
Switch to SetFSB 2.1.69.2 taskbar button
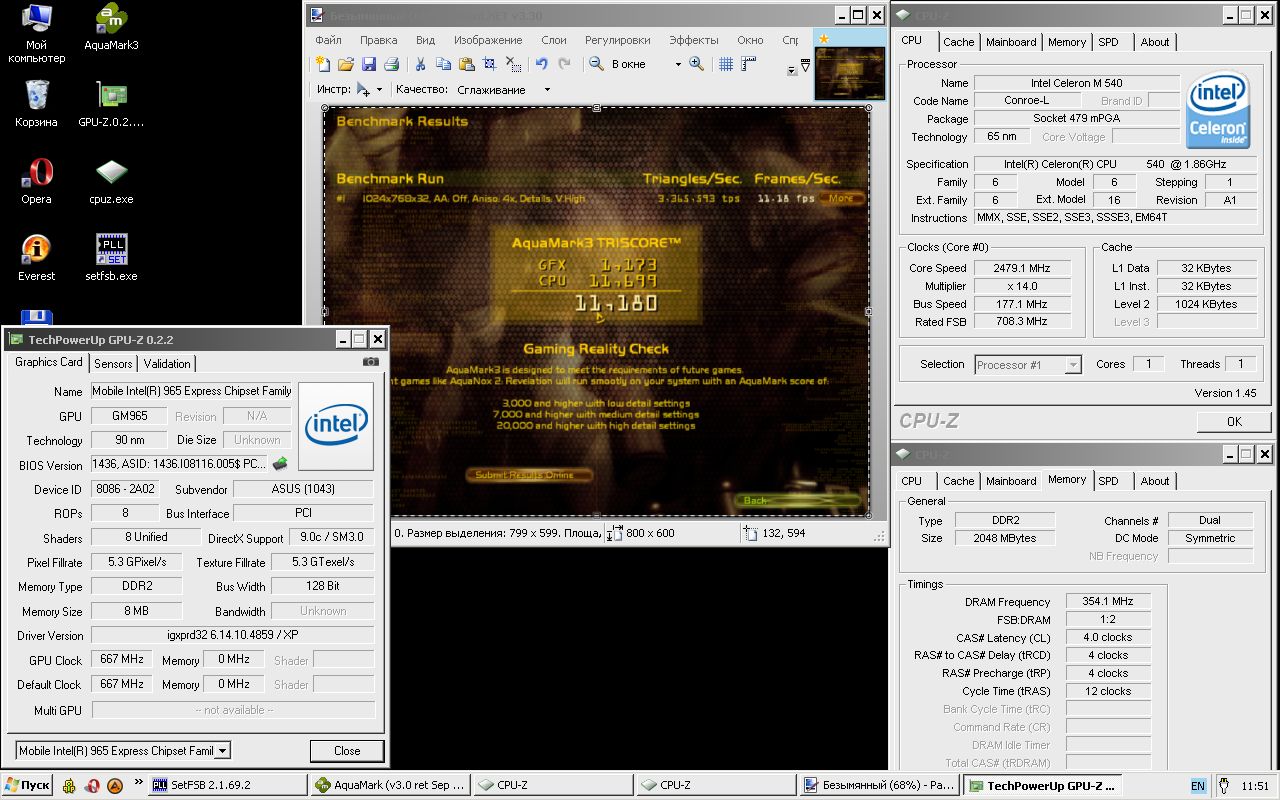227,785
